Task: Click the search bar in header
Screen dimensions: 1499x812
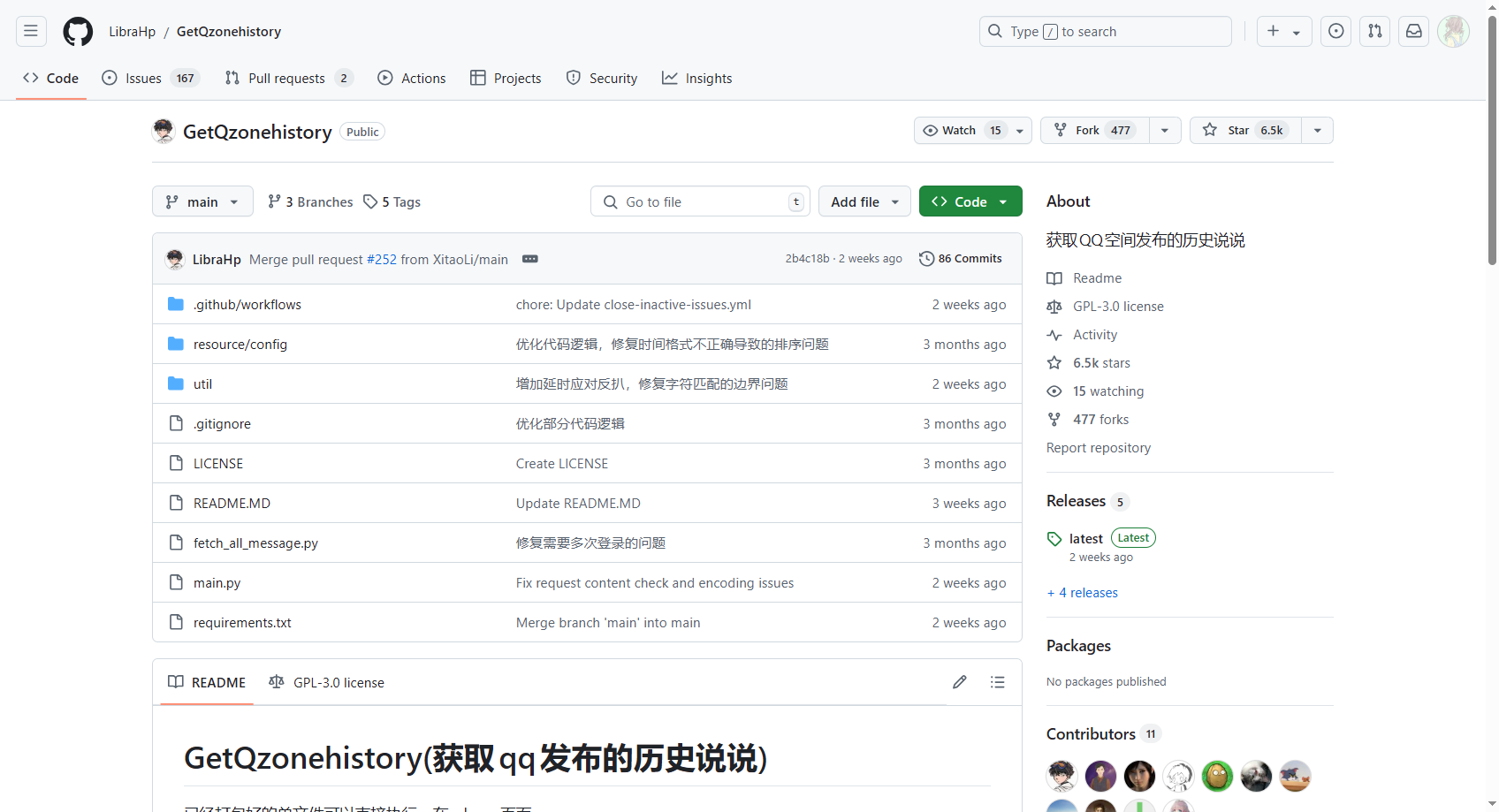Action: tap(1105, 32)
